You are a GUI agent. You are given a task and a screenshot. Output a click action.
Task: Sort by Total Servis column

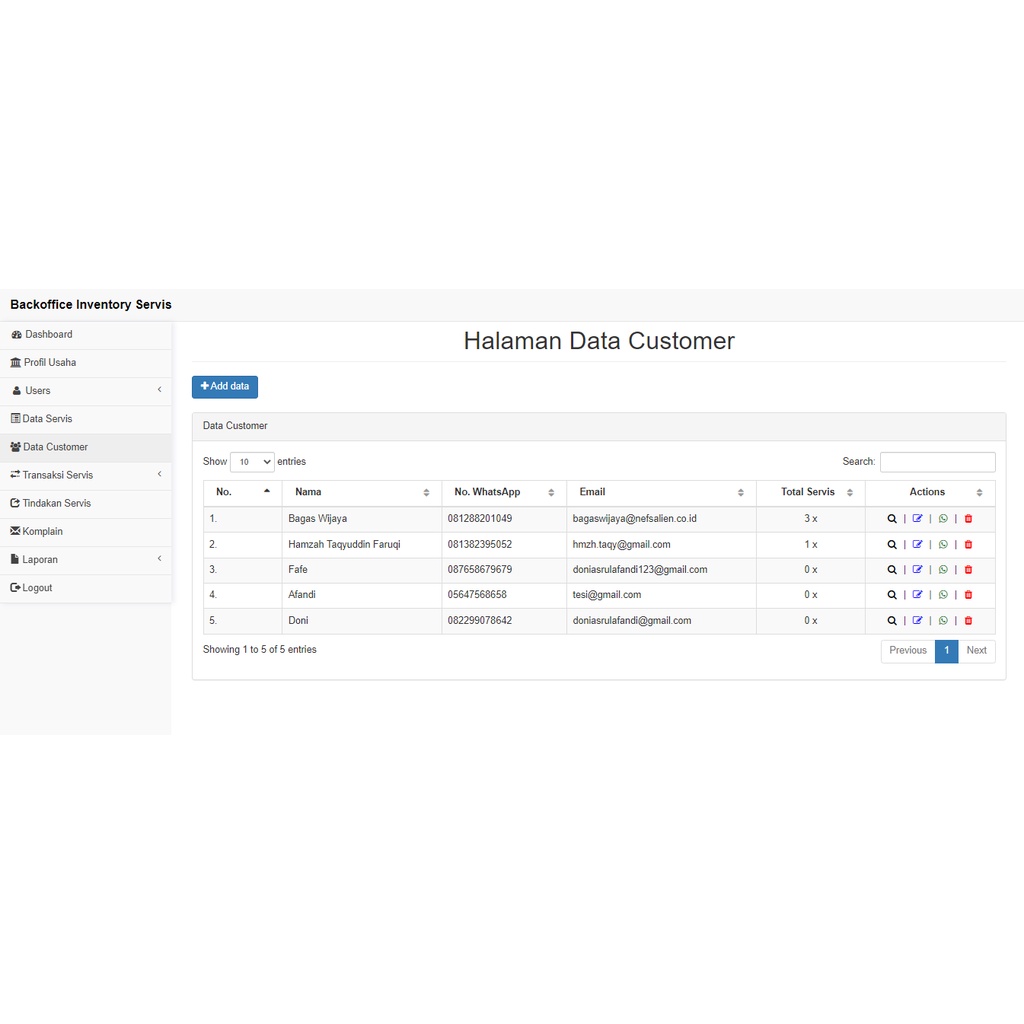811,492
